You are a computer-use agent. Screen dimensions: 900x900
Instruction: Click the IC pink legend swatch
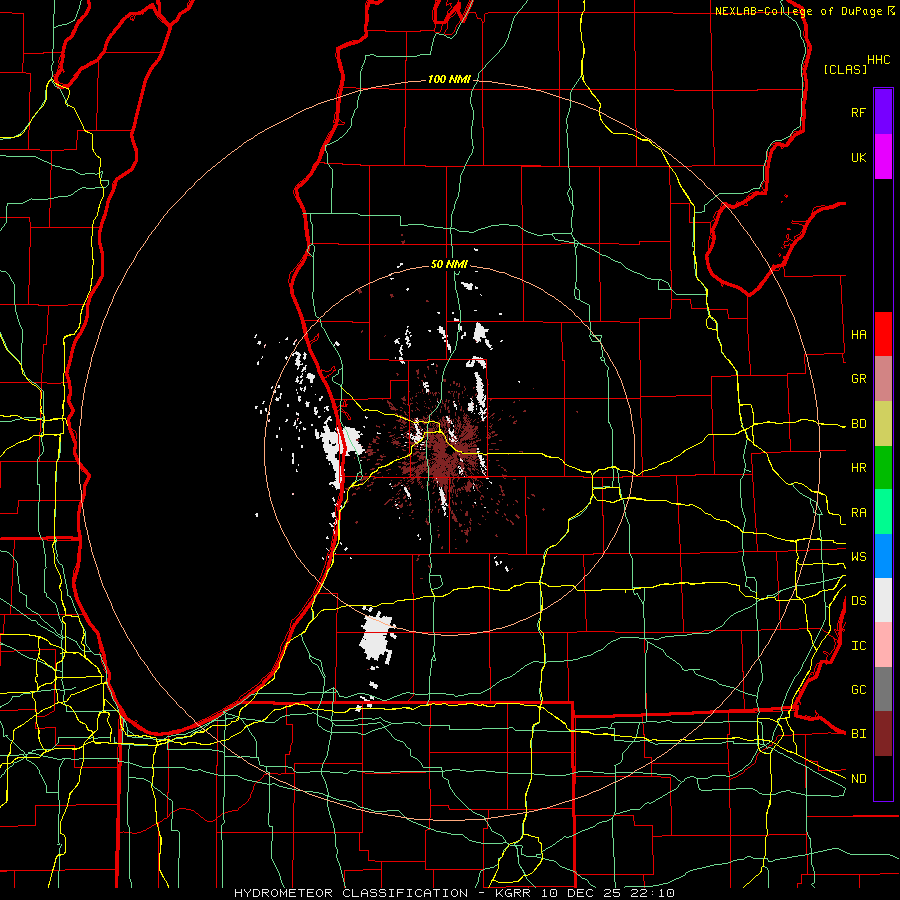(883, 645)
